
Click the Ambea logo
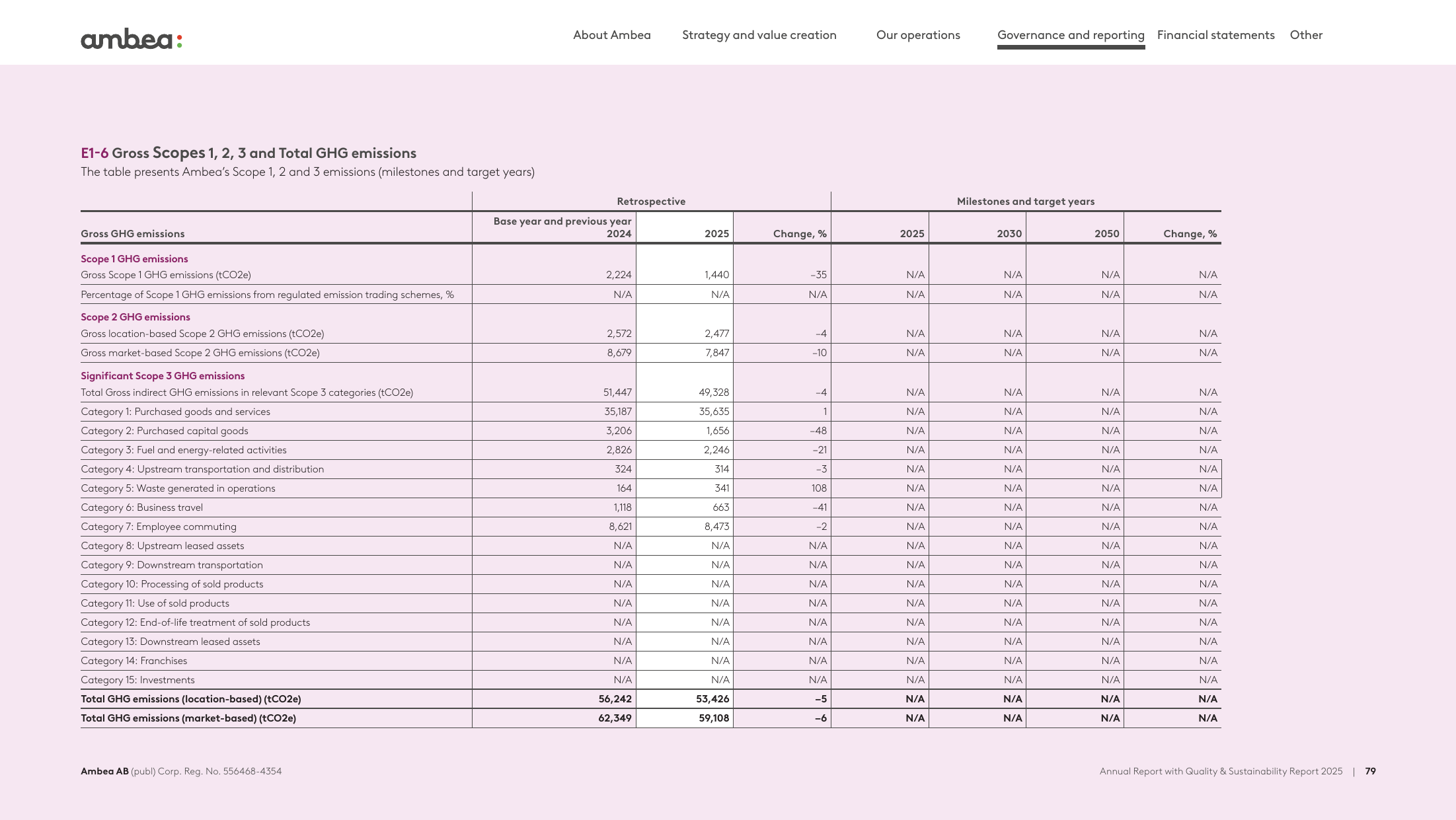click(x=132, y=40)
